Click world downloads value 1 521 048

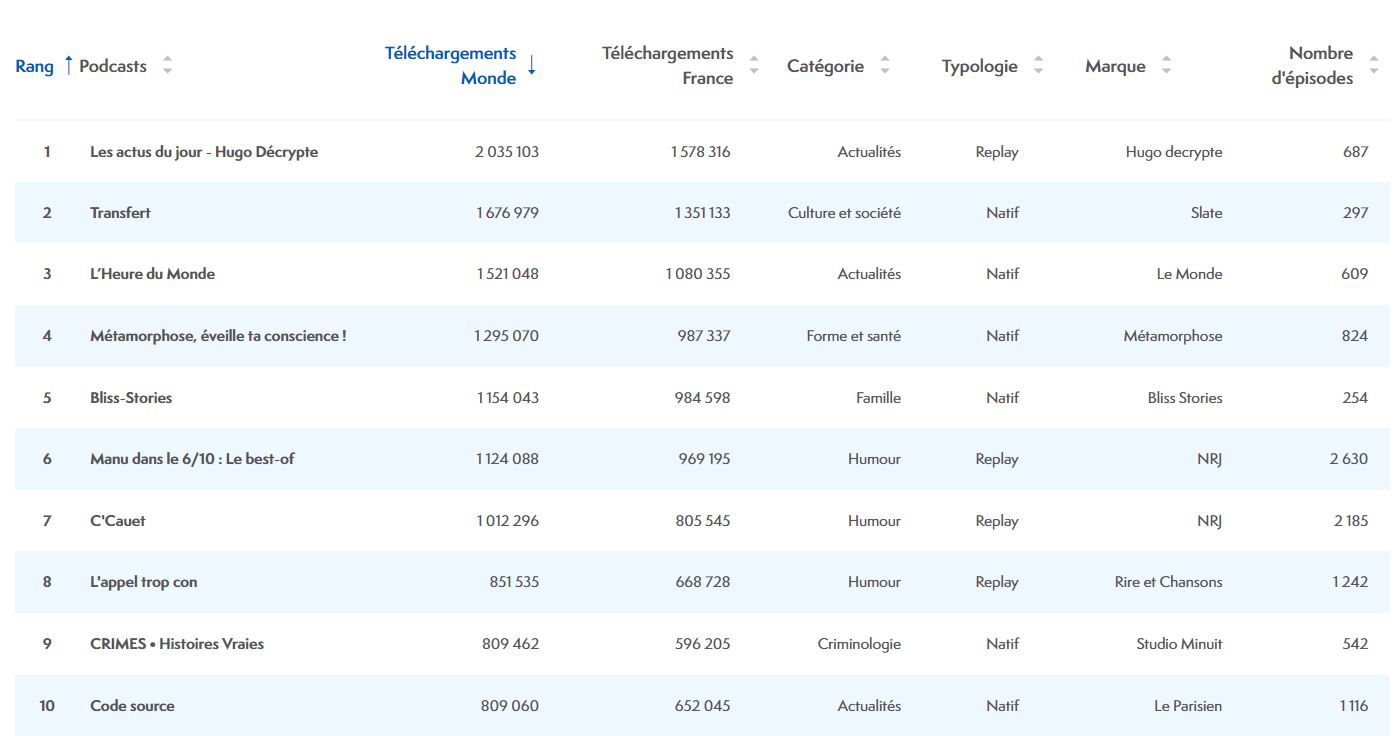tap(507, 274)
